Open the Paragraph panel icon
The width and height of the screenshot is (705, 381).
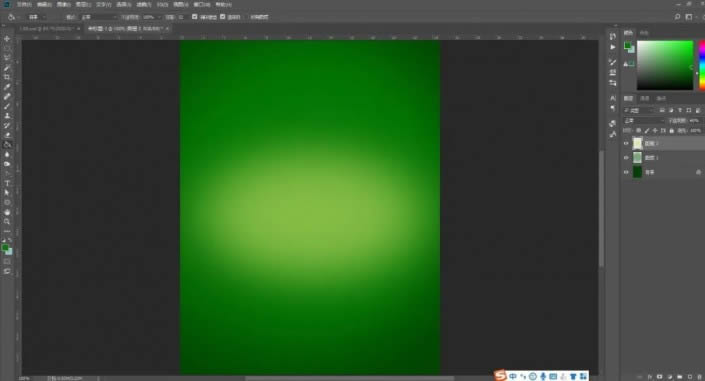pos(612,108)
